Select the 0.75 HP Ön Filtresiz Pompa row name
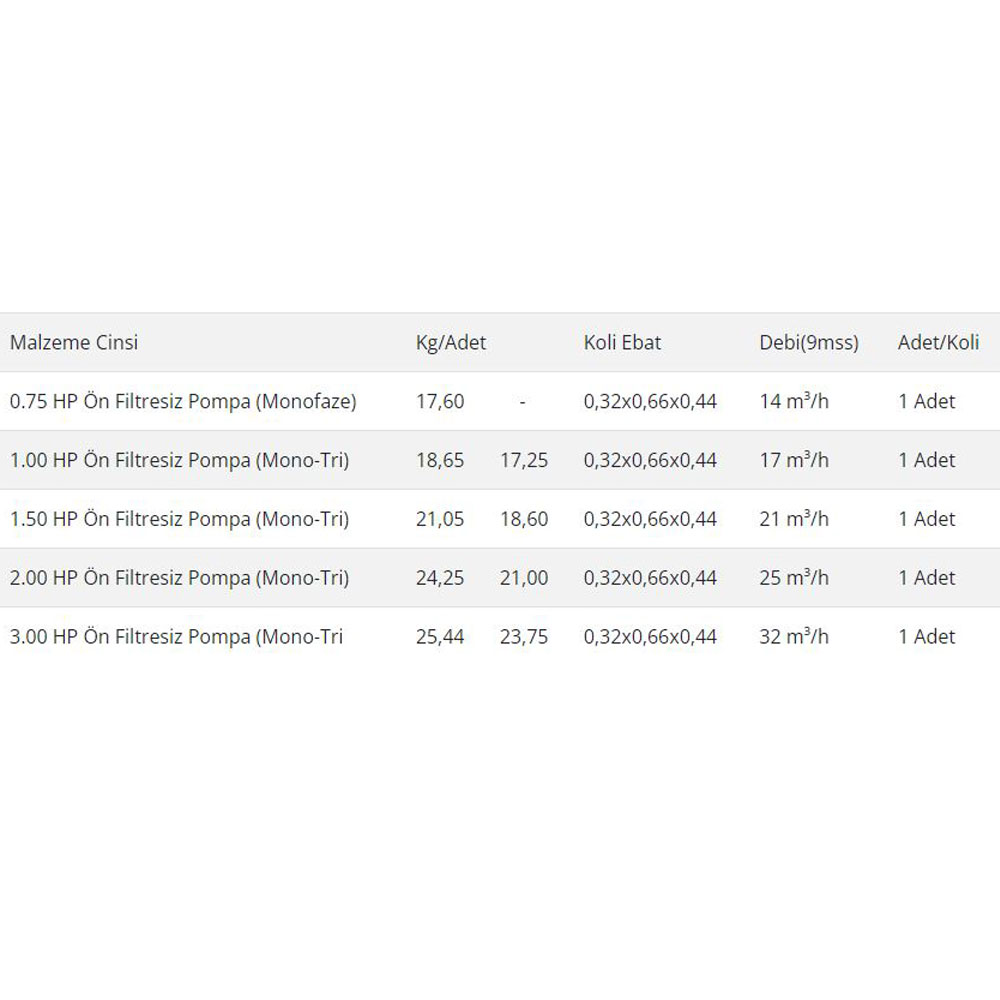1000x1000 pixels. (183, 401)
